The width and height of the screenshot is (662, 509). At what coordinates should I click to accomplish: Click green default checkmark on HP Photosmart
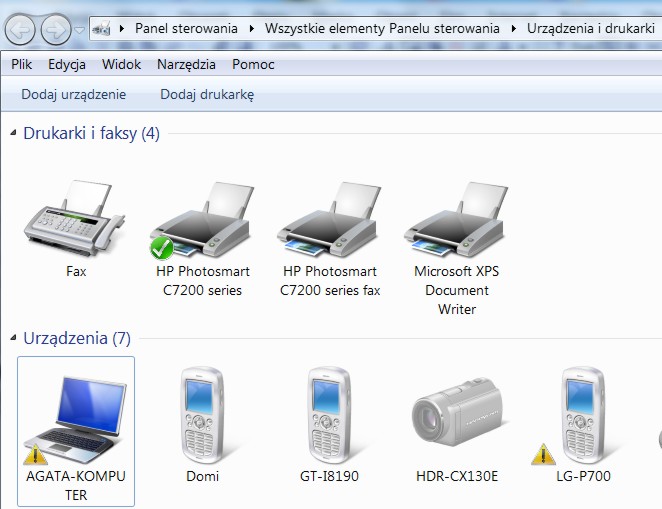(162, 248)
